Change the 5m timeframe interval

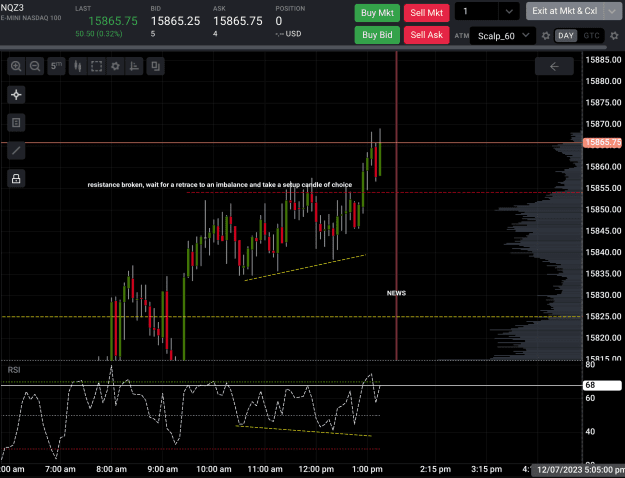point(56,66)
